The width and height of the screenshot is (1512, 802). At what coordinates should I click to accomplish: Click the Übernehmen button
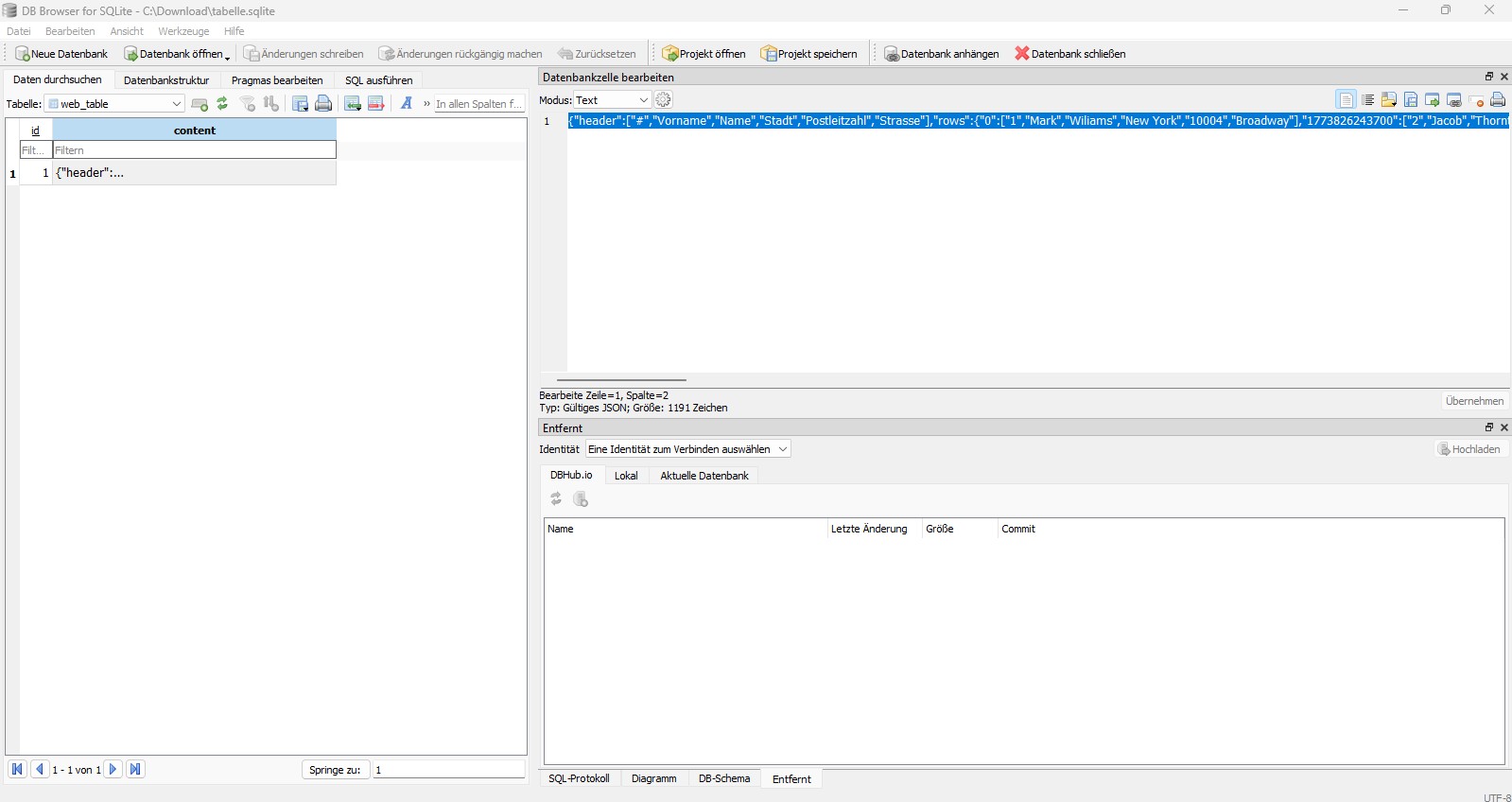tap(1473, 401)
